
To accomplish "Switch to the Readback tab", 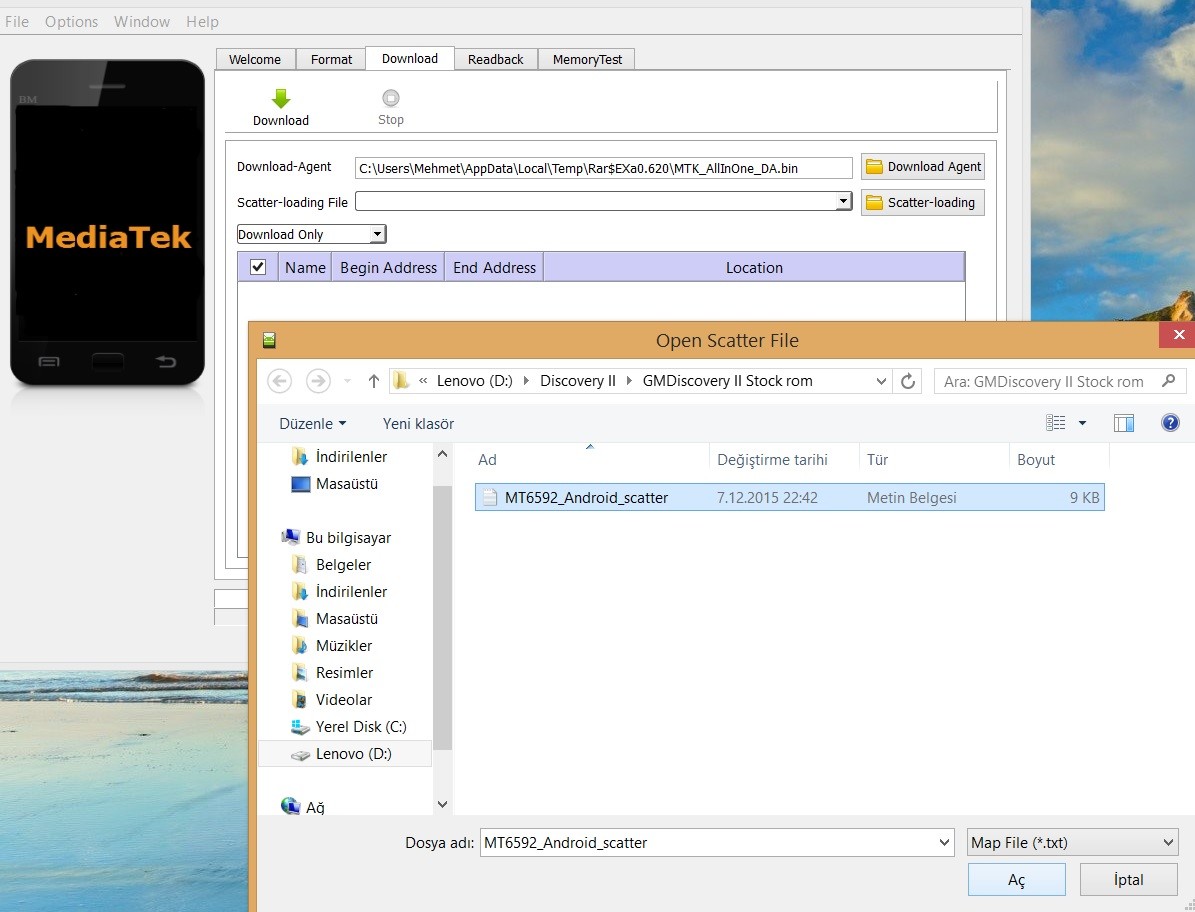I will (x=495, y=59).
